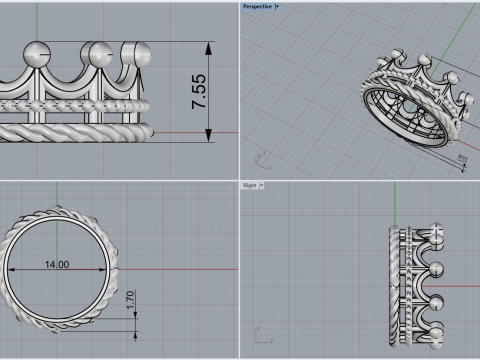Open the Perspective viewport dropdown arrow
This screenshot has height=360, width=480.
(277, 6)
